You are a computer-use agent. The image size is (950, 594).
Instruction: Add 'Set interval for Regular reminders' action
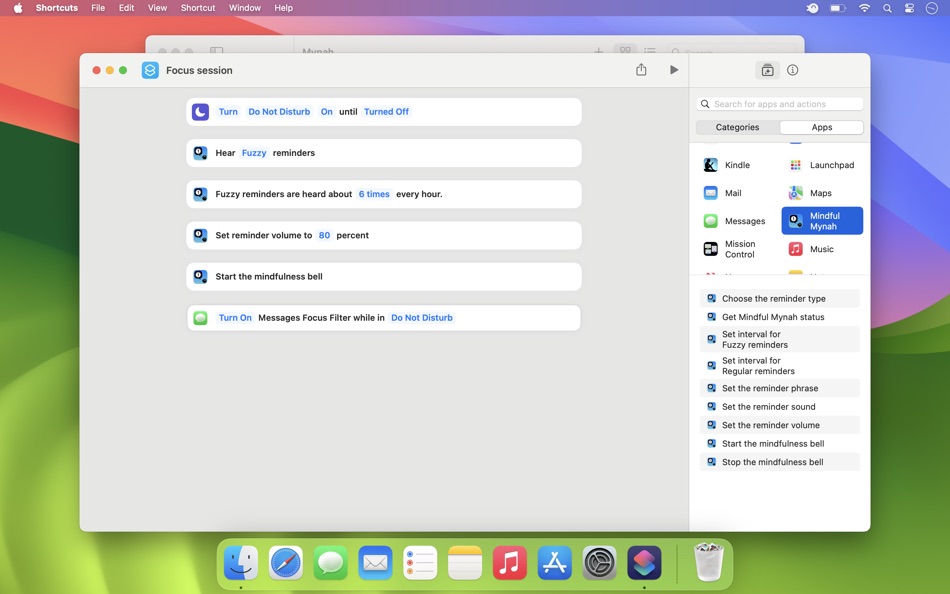pyautogui.click(x=780, y=365)
